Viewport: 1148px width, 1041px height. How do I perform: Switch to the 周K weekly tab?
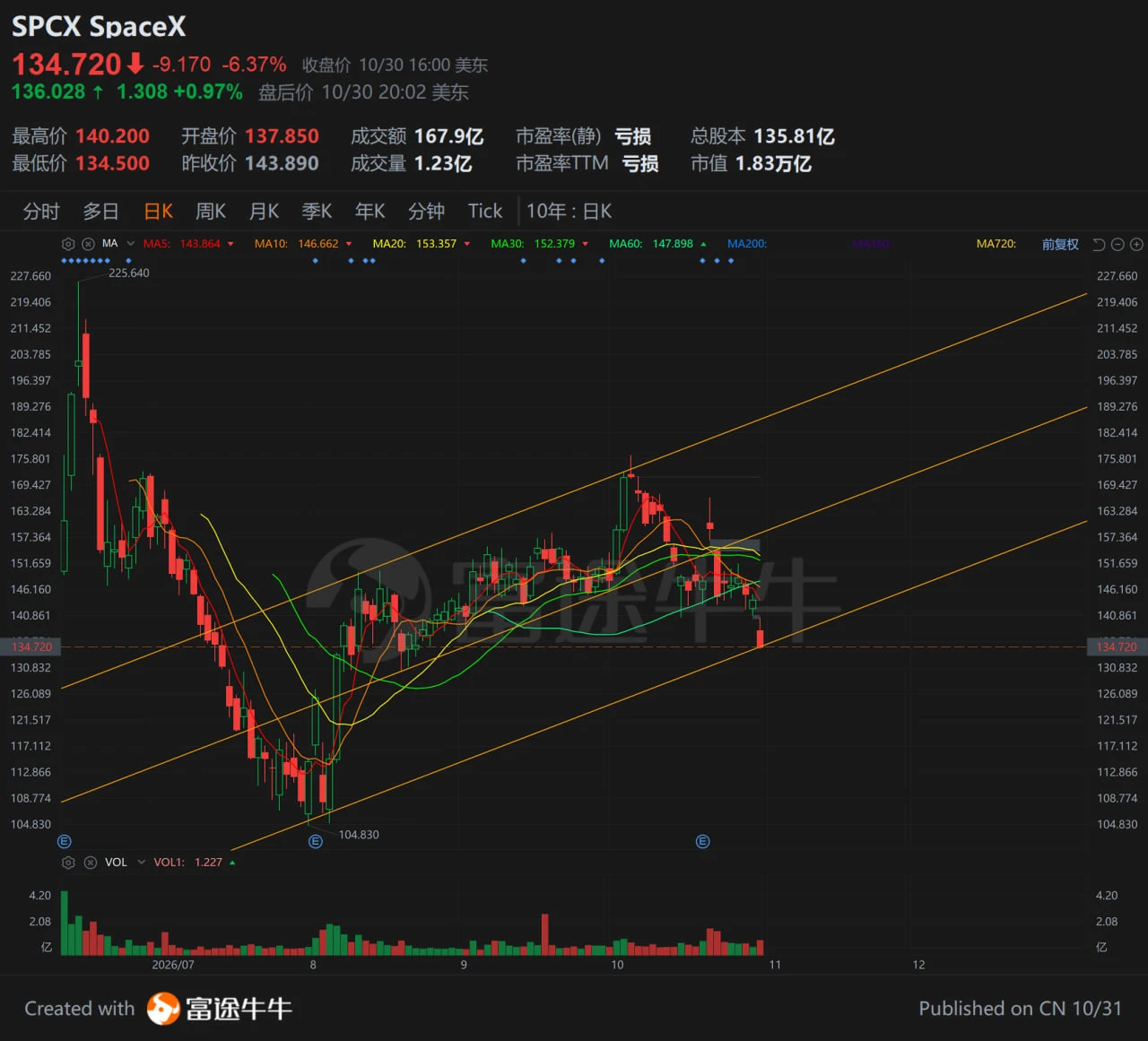(x=211, y=212)
